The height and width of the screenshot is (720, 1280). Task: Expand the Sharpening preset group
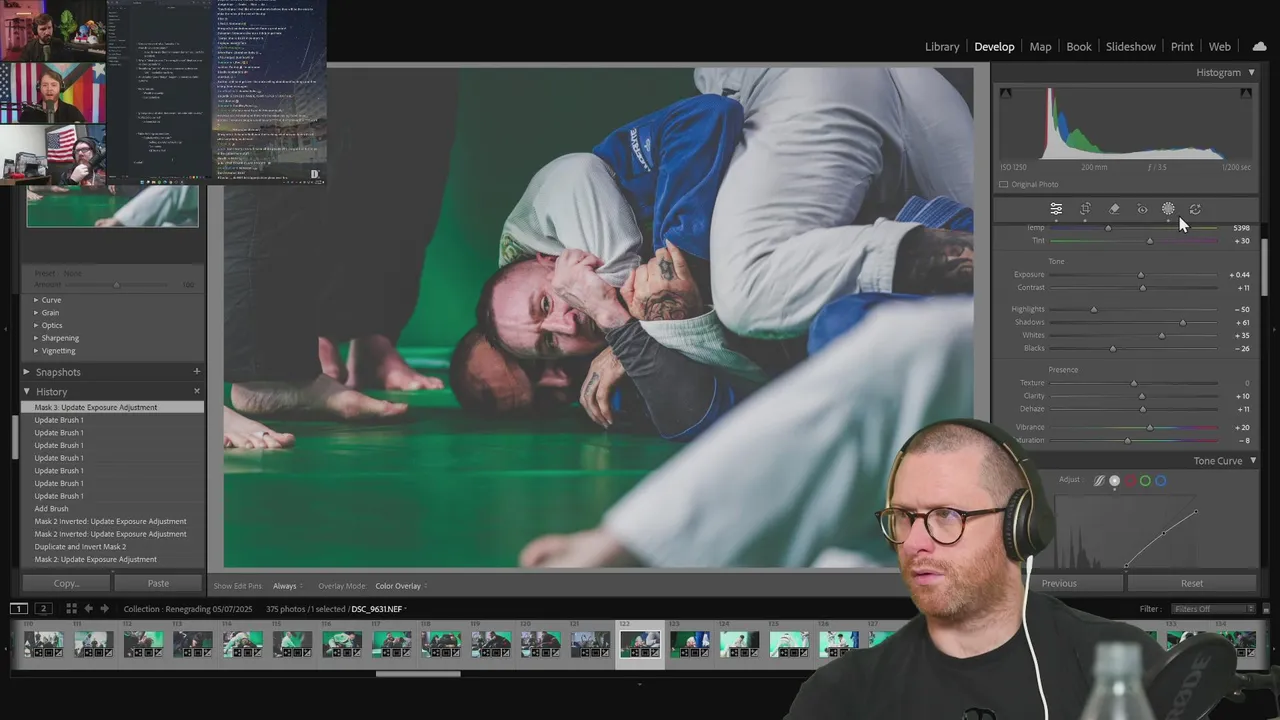36,338
